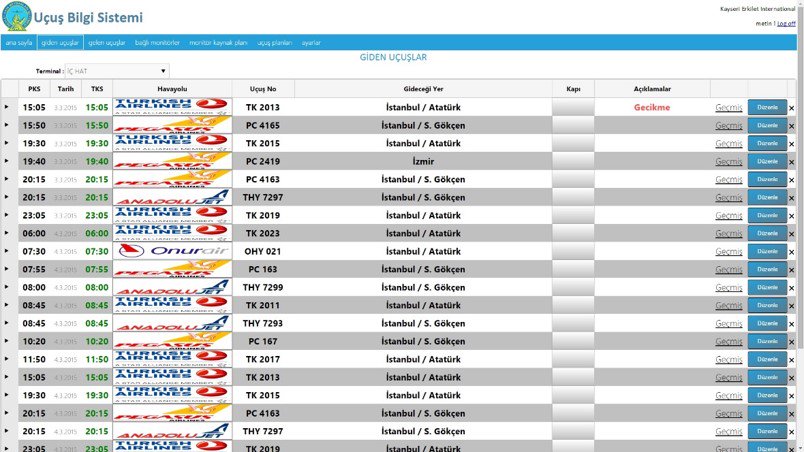Click Turkish Airlines logo for TK 2011
The height and width of the screenshot is (452, 804).
[x=172, y=305]
